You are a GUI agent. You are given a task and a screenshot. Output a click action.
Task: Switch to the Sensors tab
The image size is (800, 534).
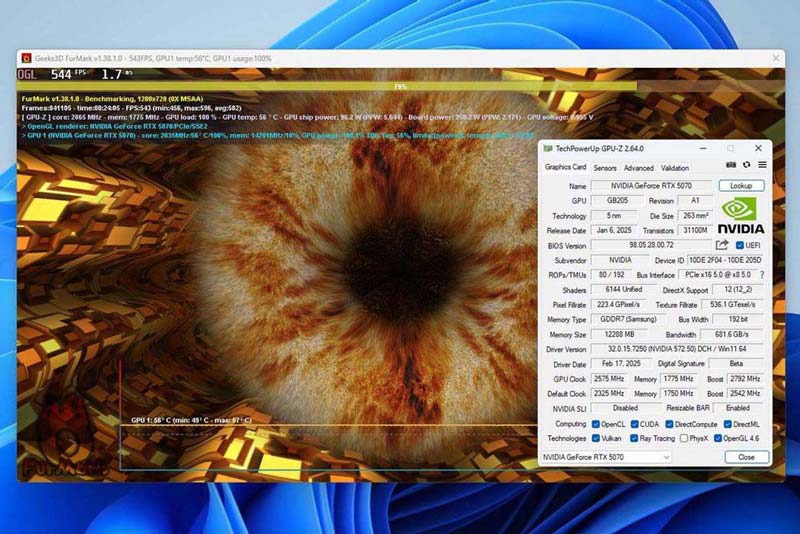coord(605,168)
